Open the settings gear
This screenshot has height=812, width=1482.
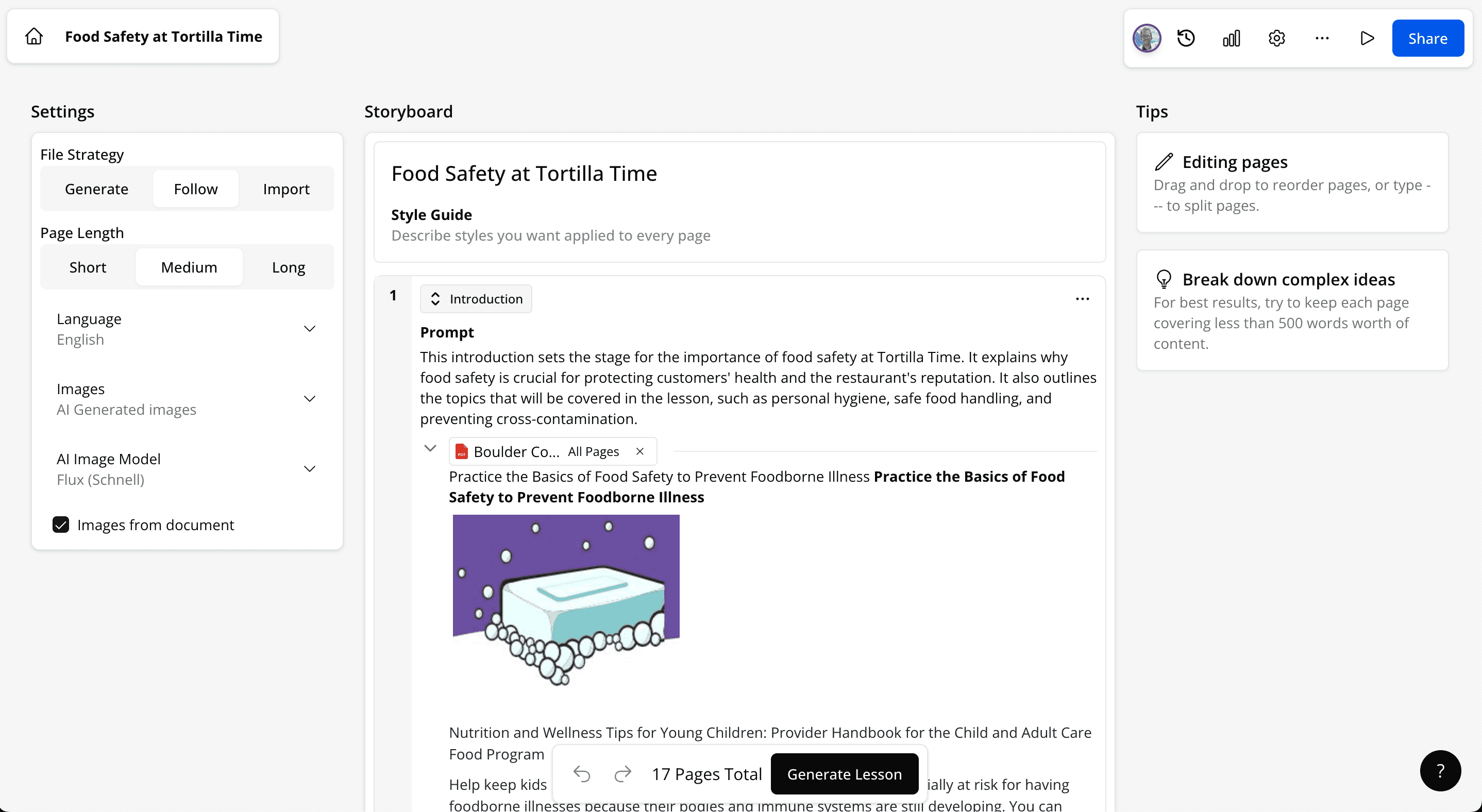(1276, 38)
